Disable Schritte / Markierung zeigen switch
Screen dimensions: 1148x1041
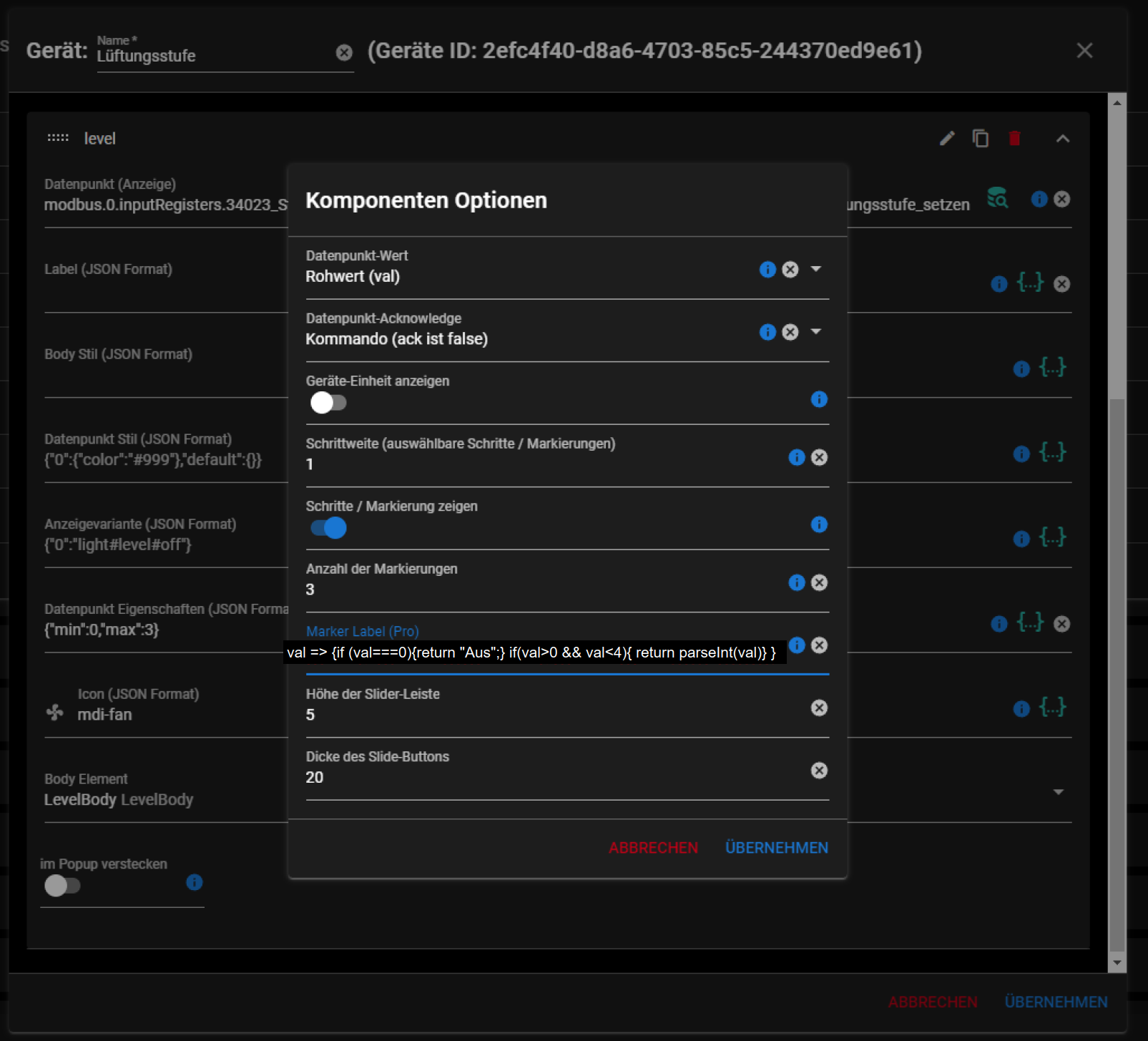328,528
